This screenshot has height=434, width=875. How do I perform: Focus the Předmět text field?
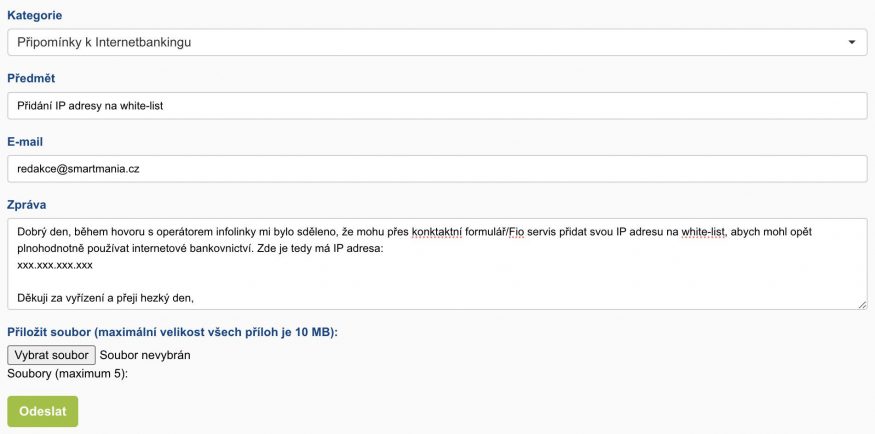(x=436, y=106)
